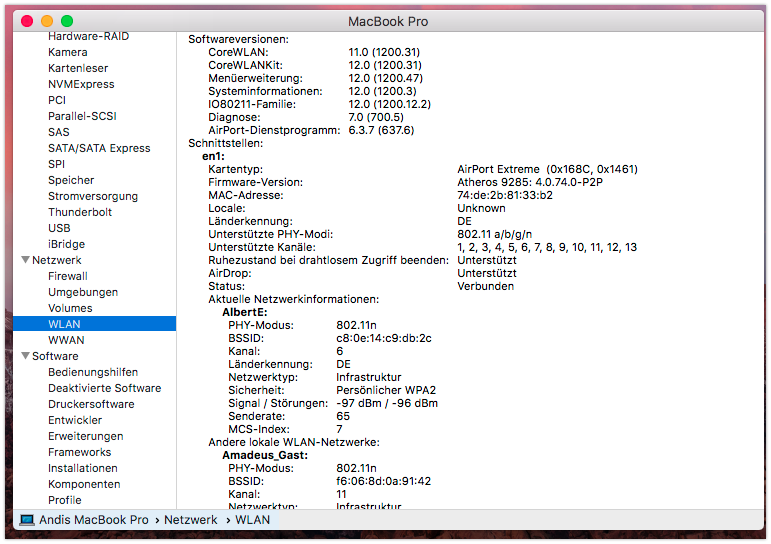This screenshot has width=771, height=544.
Task: Click signal value -97 dBm / -96 dBm
Action: point(387,403)
